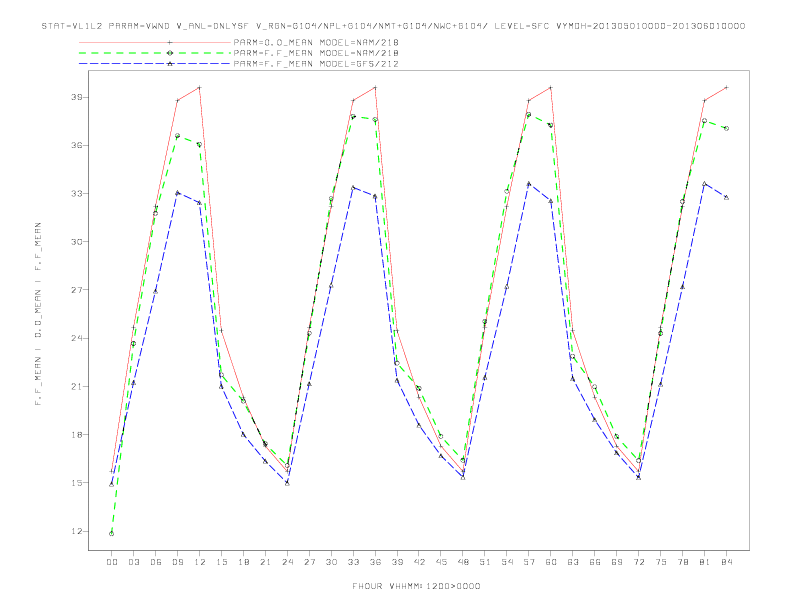Click y-axis tick label 36
Image resolution: width=792 pixels, height=612 pixels.
[x=76, y=145]
